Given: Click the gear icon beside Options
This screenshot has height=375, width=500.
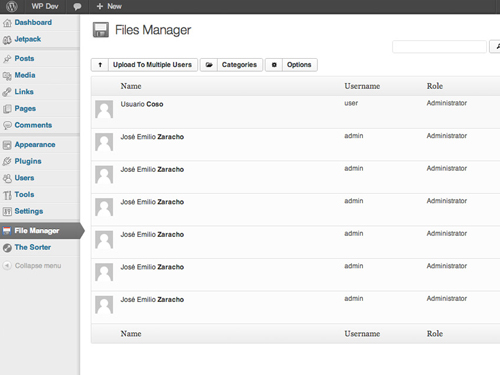Looking at the screenshot, I should click(274, 65).
